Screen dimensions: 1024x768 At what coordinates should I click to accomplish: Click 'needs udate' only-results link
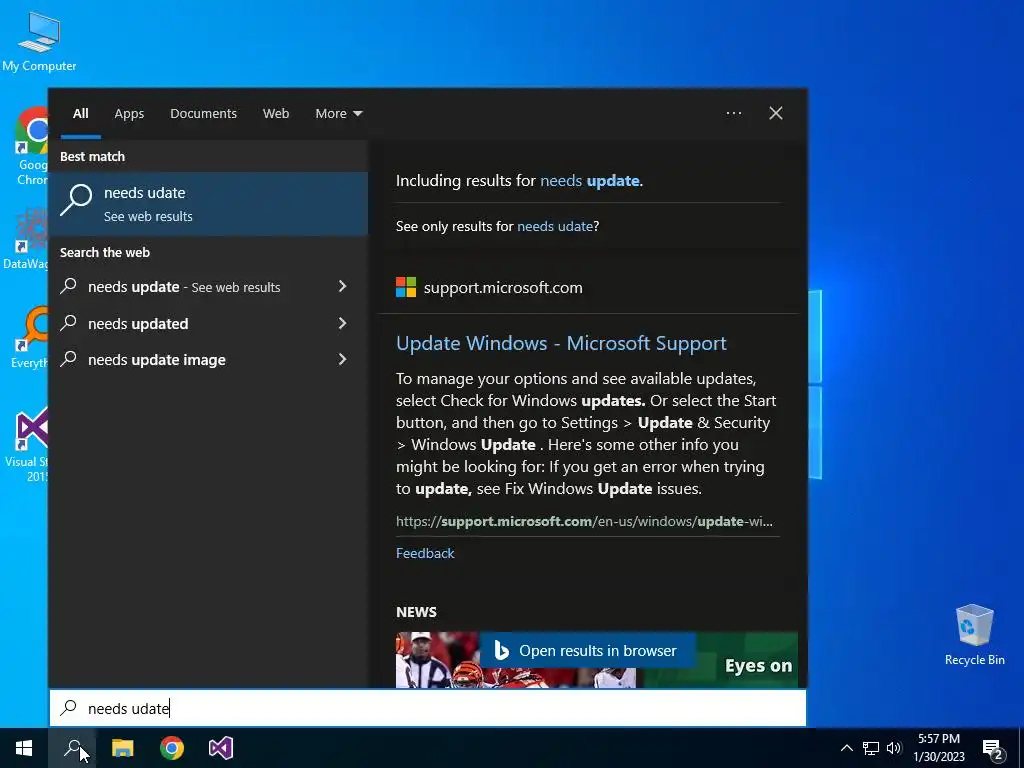(x=555, y=227)
